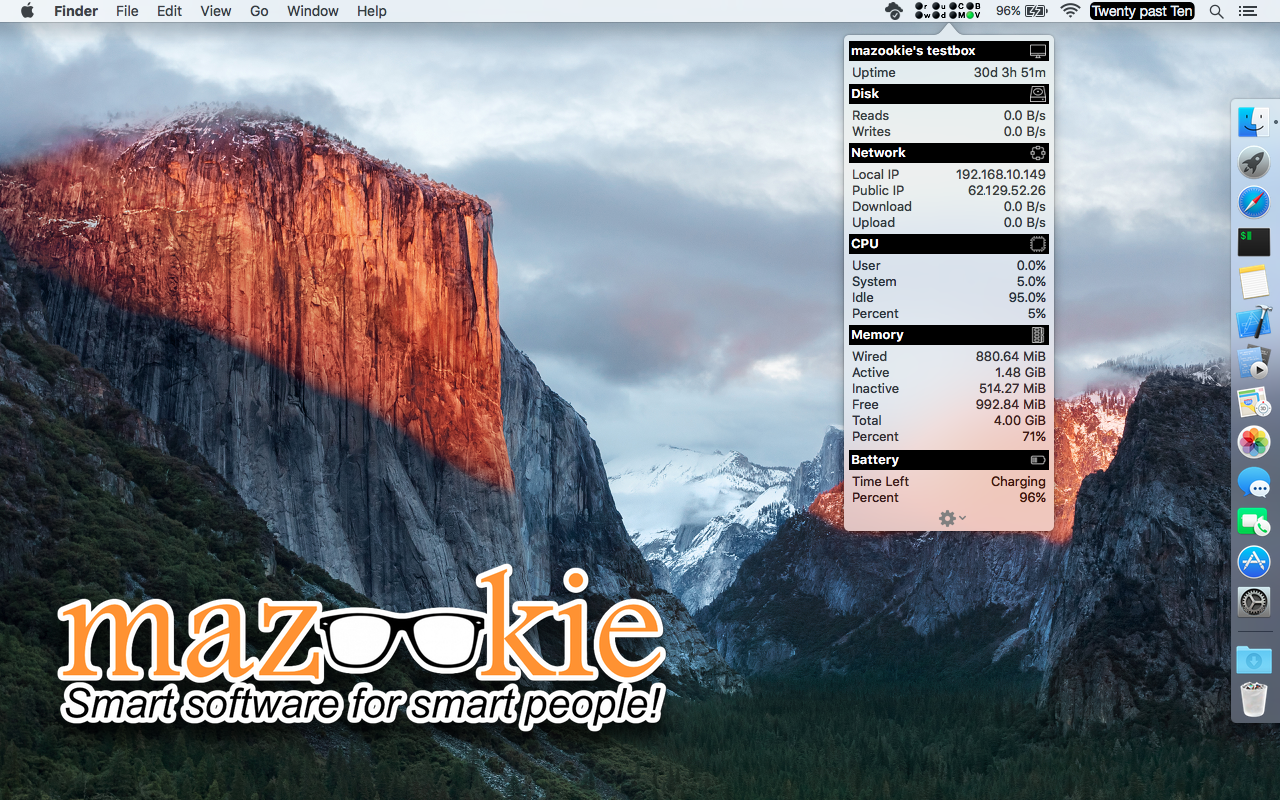Open Terminal from the Dock
Screen dimensions: 1280x800
pyautogui.click(x=1253, y=242)
